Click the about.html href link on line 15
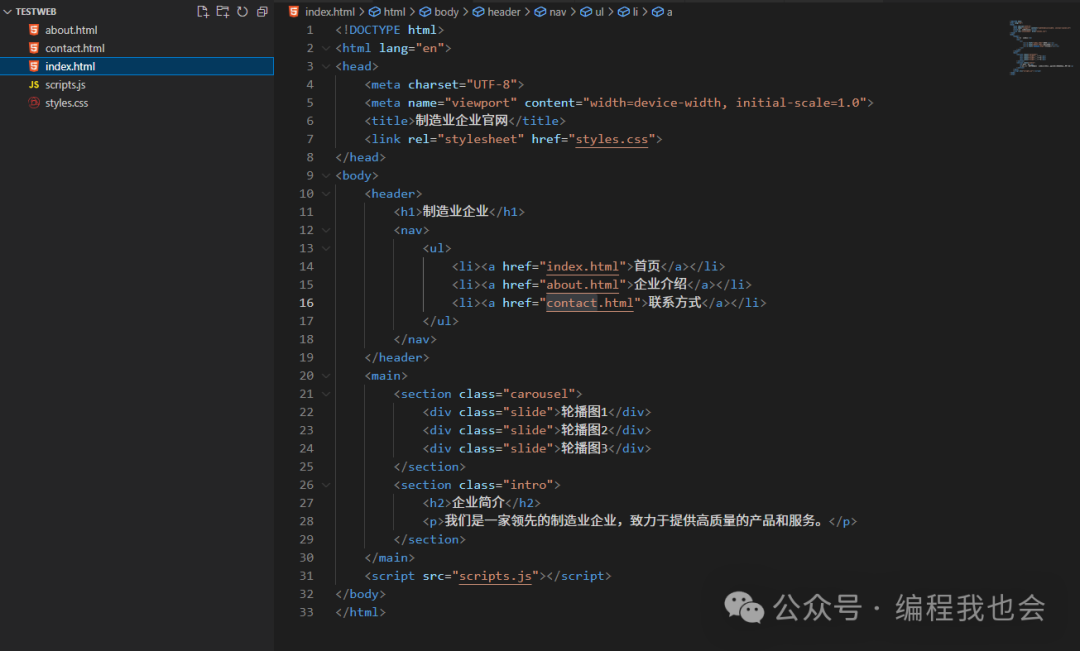The image size is (1080, 651). pos(583,285)
